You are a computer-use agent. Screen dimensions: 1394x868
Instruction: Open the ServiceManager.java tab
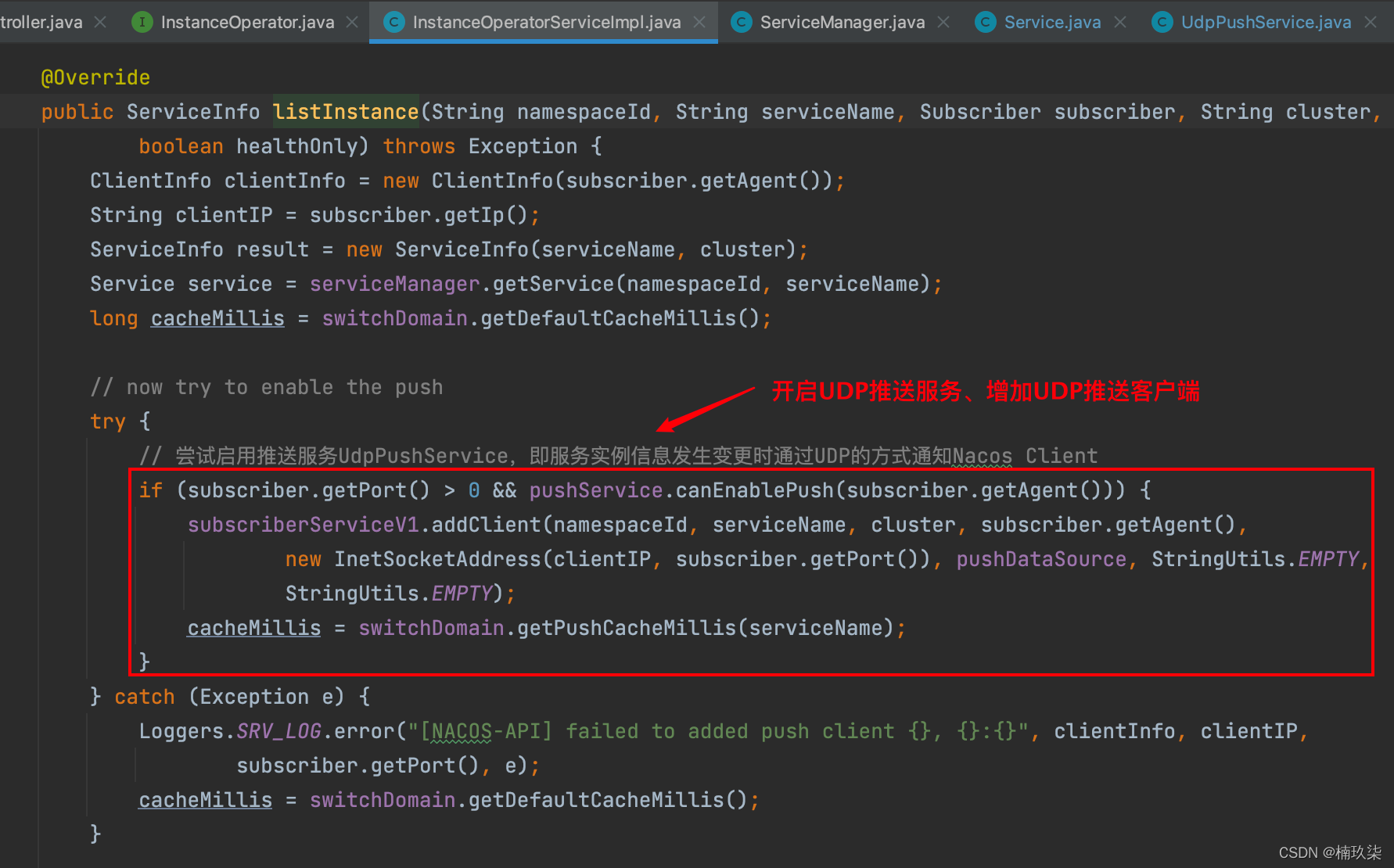pyautogui.click(x=842, y=22)
